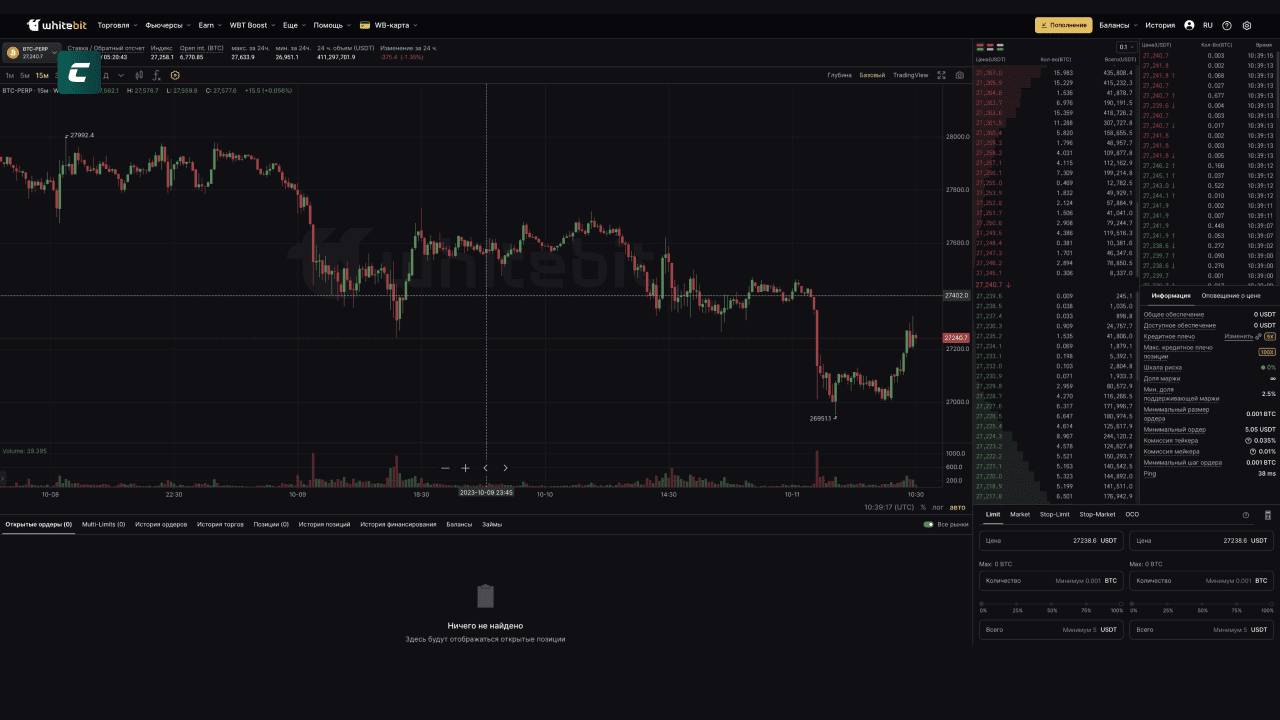The height and width of the screenshot is (720, 1280).
Task: Open the История финансирования tab
Action: 398,524
